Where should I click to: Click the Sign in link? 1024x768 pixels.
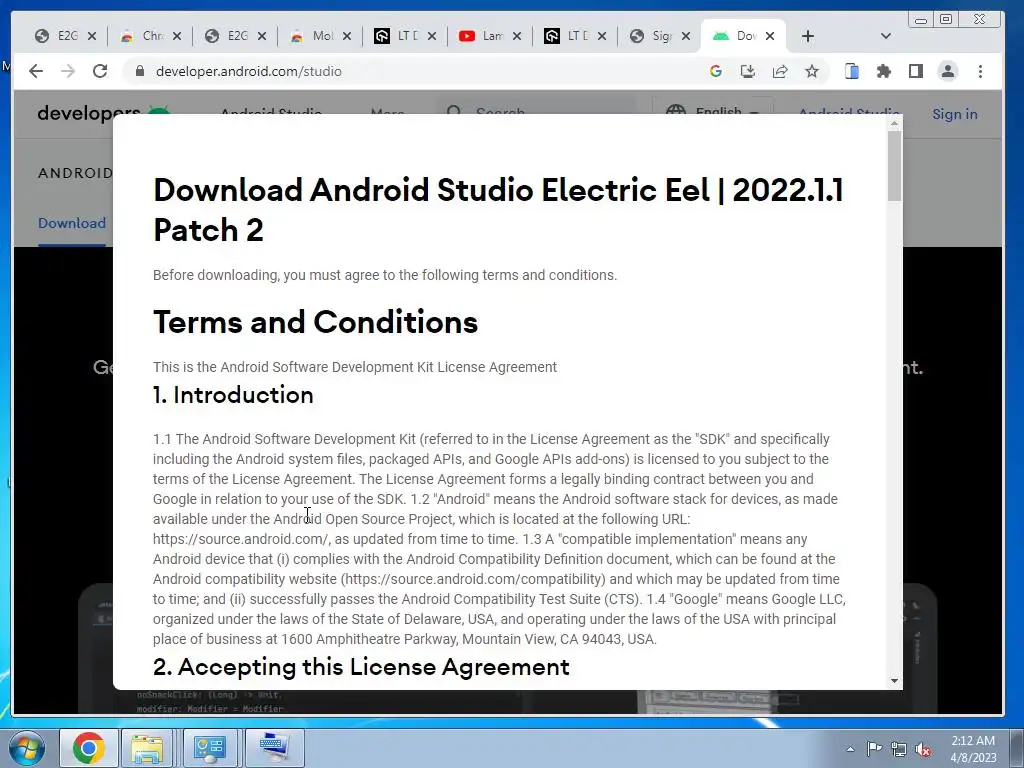tap(955, 114)
